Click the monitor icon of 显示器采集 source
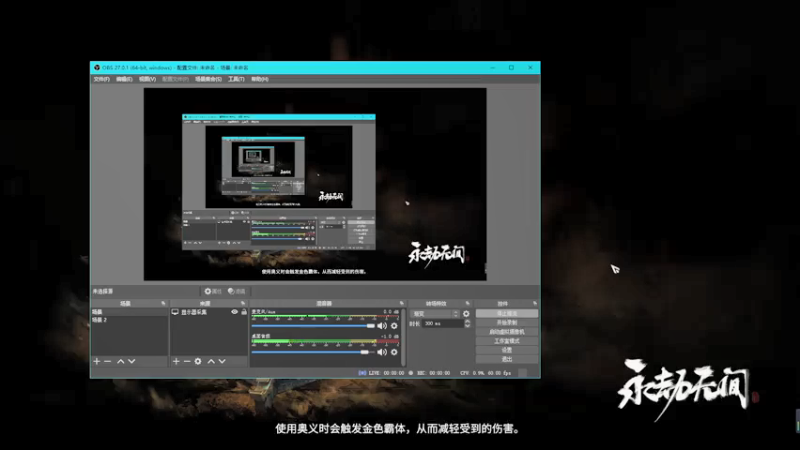 (x=175, y=312)
